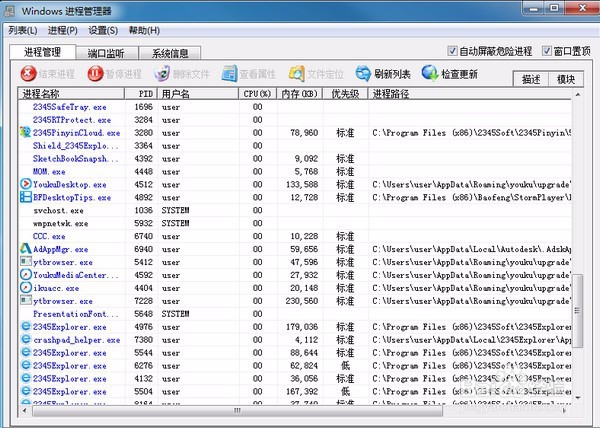Open the 帮助(H) menu
Screen dimensions: 600x428
[144, 30]
